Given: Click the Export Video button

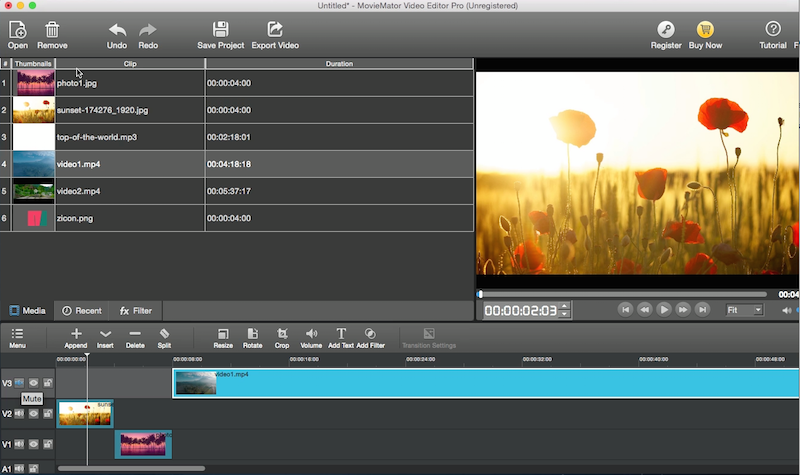Looking at the screenshot, I should click(275, 35).
